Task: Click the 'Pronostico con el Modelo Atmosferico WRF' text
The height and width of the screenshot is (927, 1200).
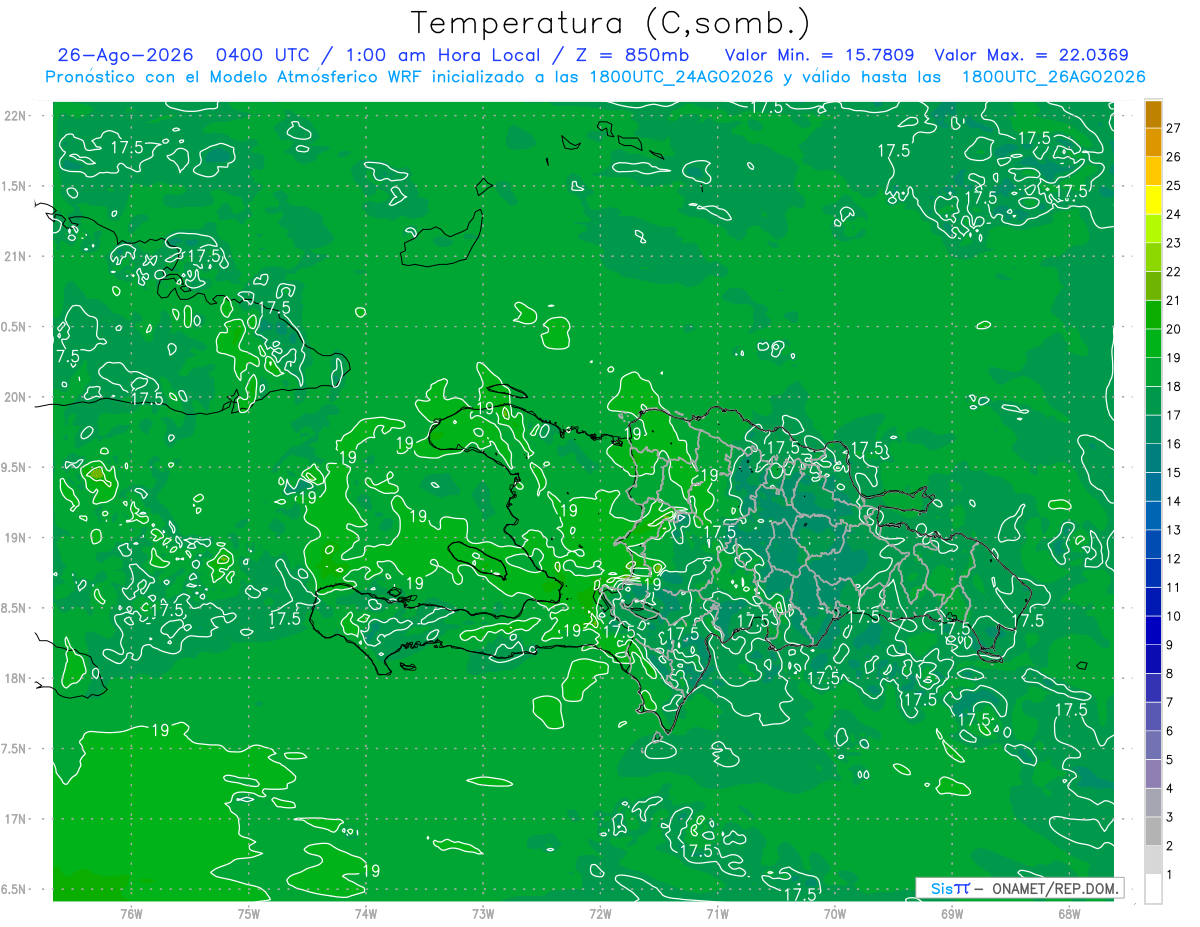Action: point(234,77)
